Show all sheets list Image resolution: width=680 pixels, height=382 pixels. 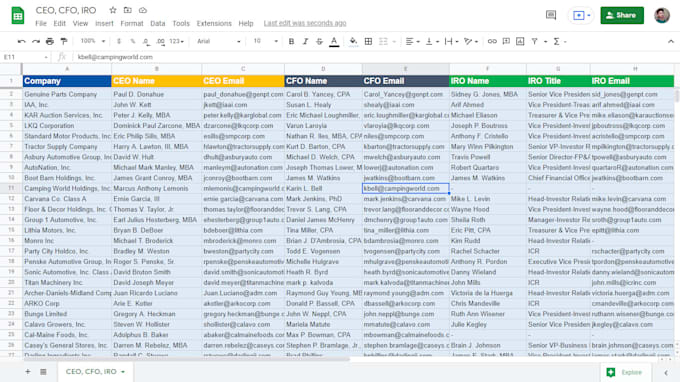43,372
